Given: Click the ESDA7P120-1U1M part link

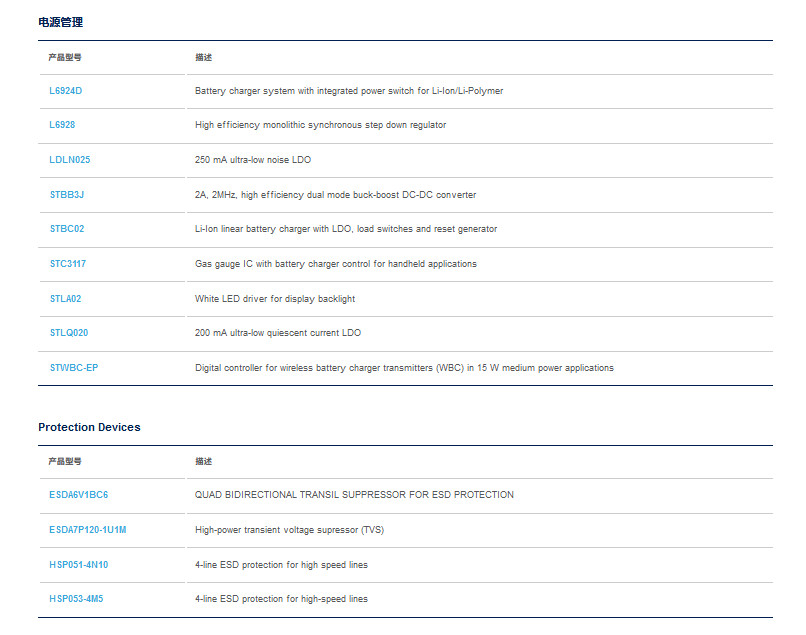Looking at the screenshot, I should [88, 530].
